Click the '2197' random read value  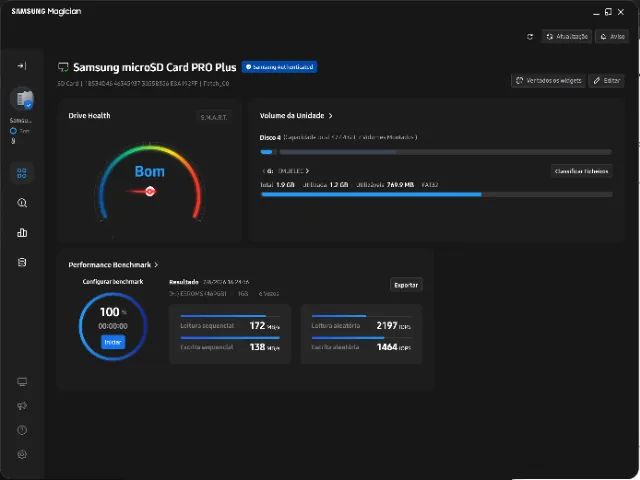(x=387, y=326)
